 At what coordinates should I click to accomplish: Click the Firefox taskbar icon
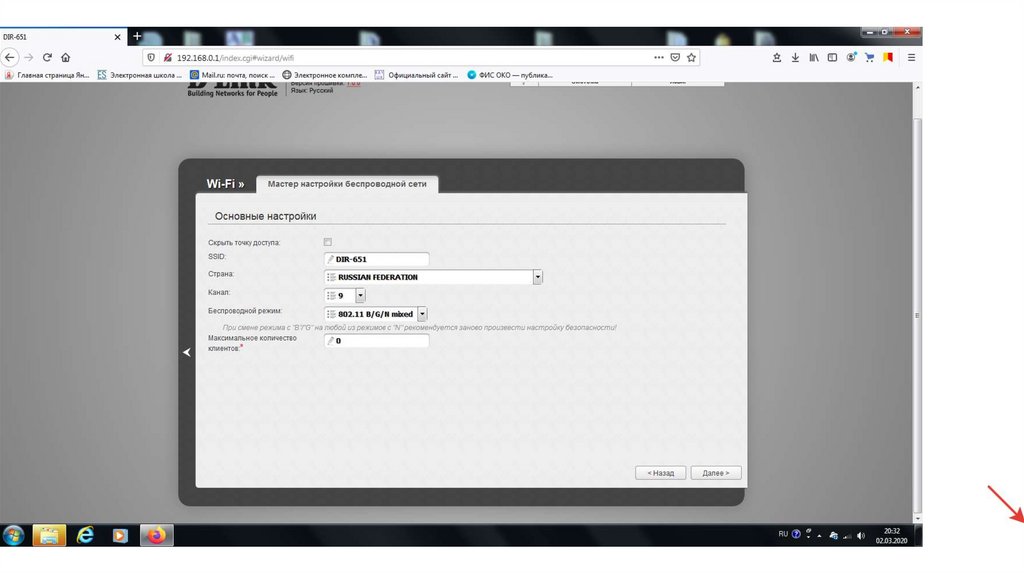156,535
